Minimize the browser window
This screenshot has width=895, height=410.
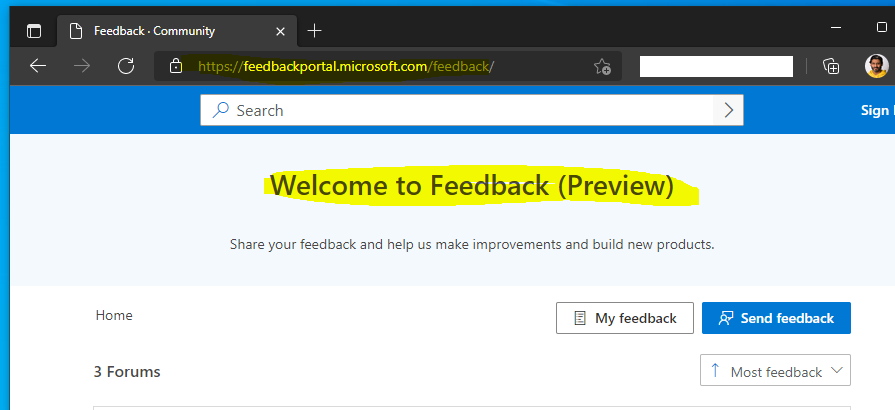click(836, 27)
